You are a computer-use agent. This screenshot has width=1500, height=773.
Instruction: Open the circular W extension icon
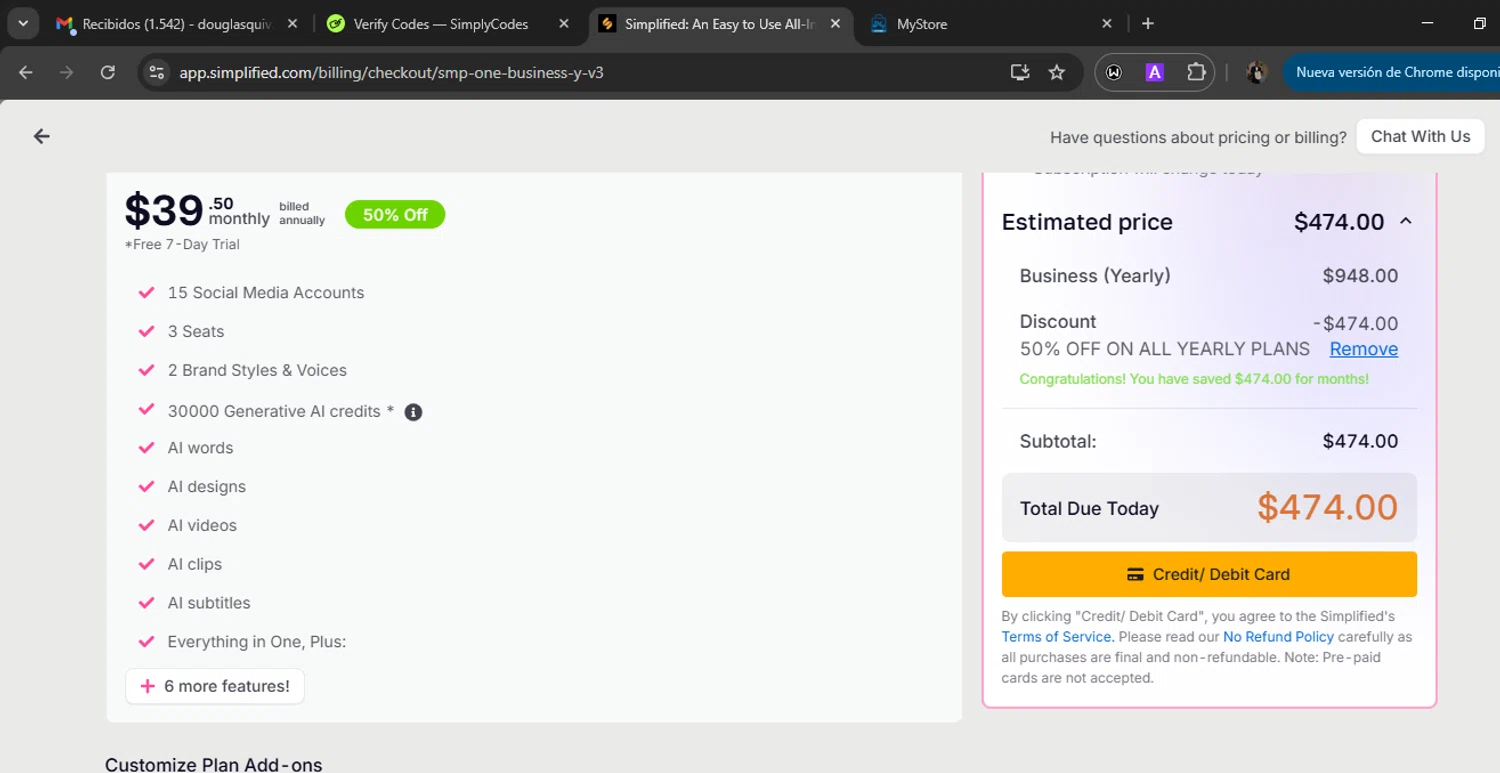1114,72
